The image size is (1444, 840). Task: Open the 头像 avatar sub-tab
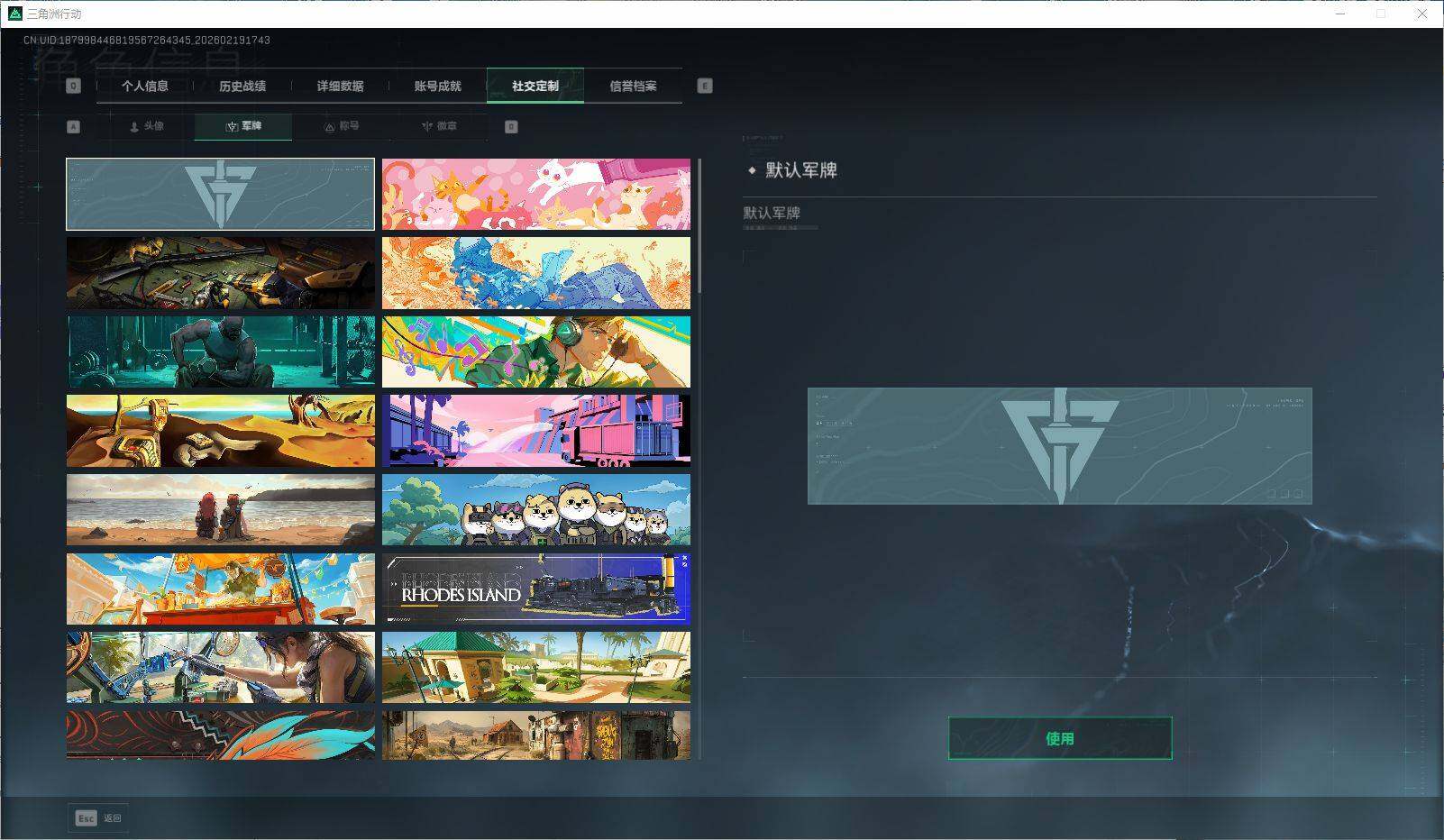click(146, 126)
